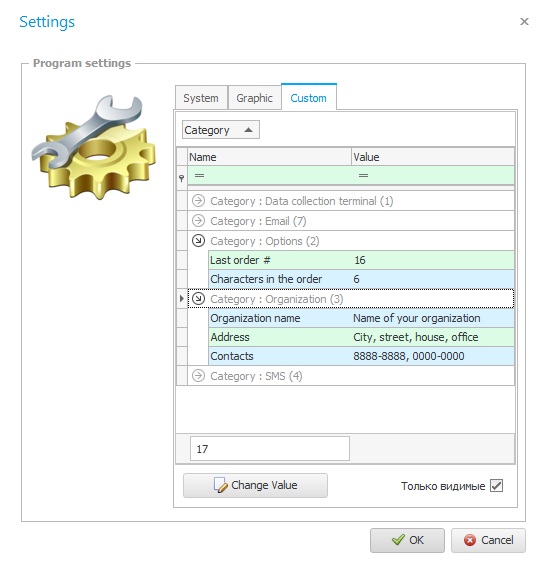
Task: Toggle the Только видимые checkbox
Action: (496, 485)
